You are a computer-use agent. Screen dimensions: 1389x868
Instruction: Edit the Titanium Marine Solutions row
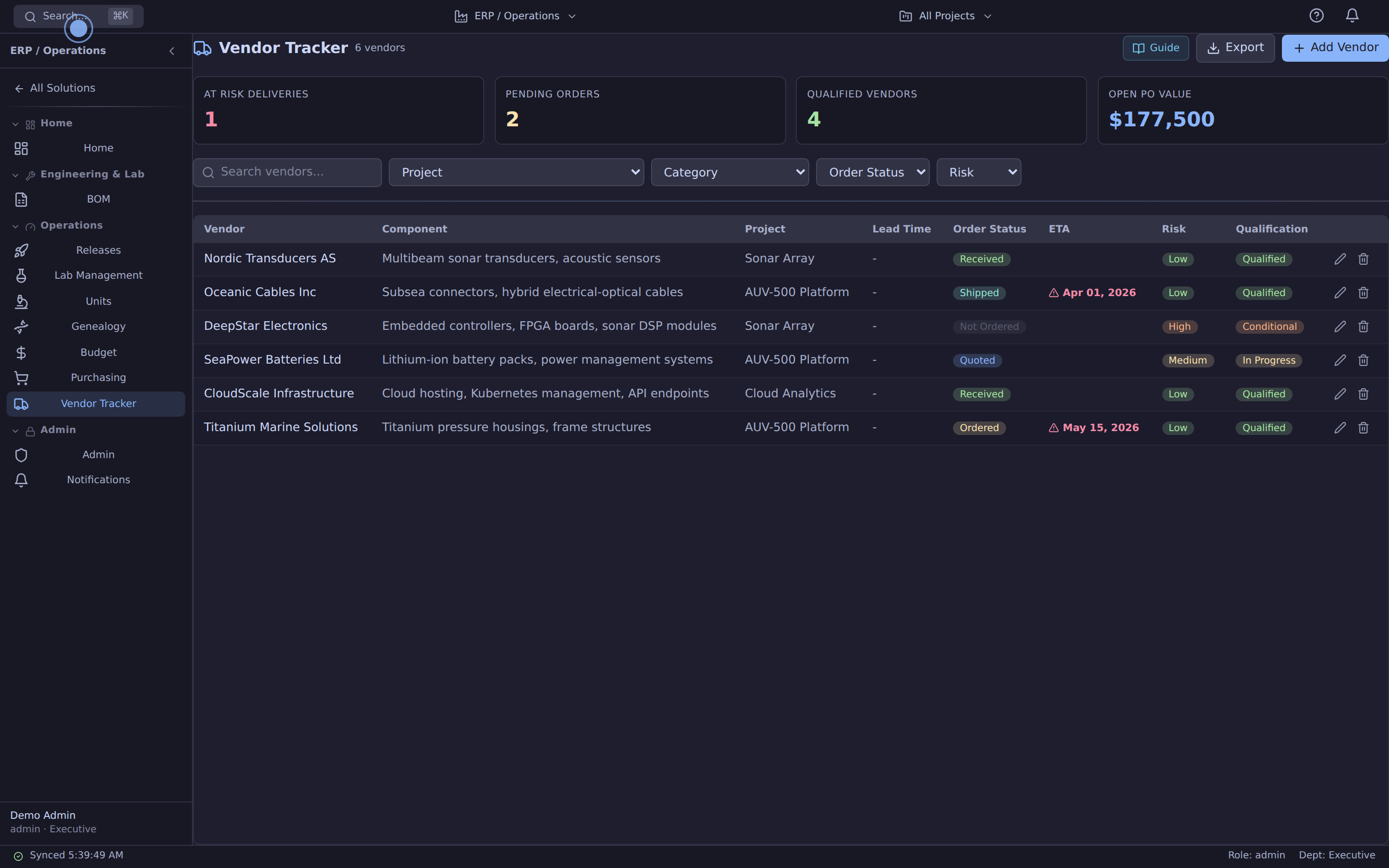1340,428
